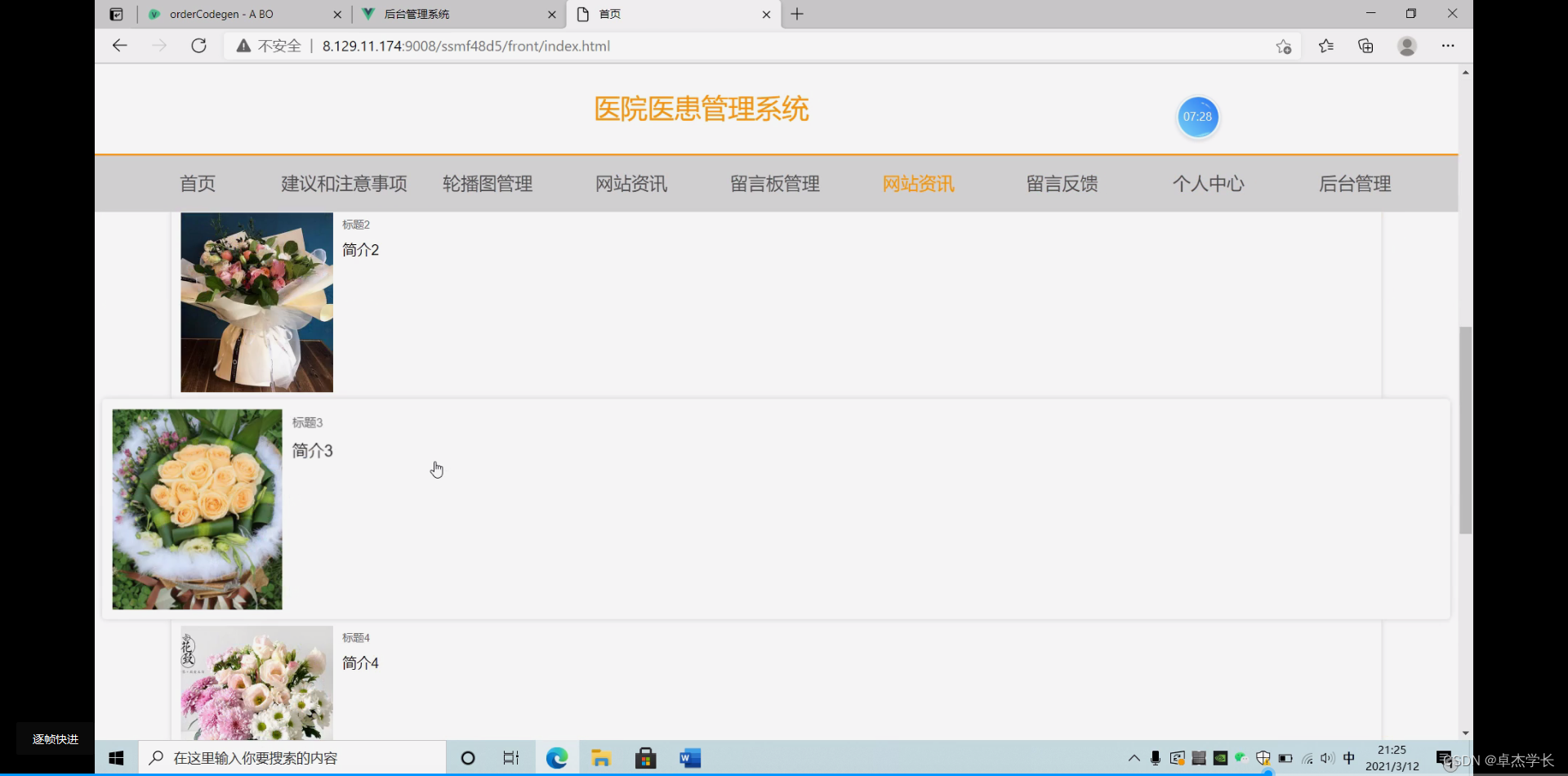Open the browser settings menu (...)
Screen dimensions: 1568x776
[1449, 46]
